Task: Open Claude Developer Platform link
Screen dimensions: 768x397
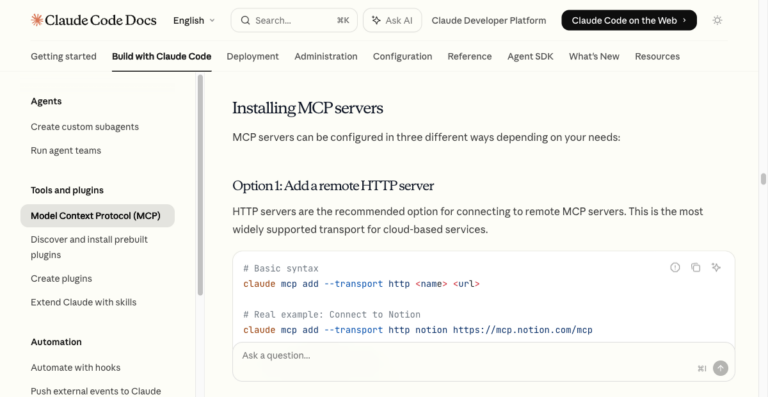Action: pyautogui.click(x=488, y=21)
